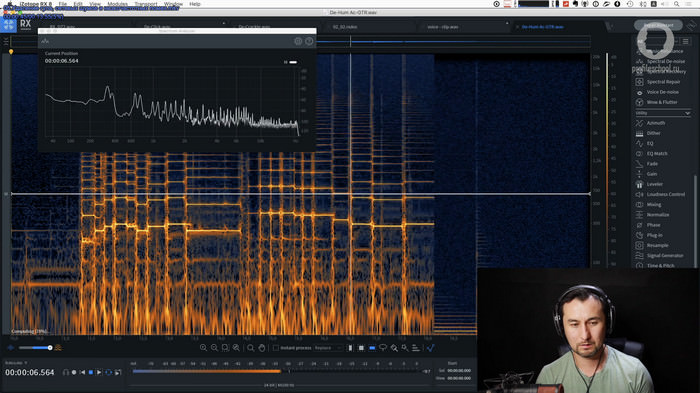Switch to the voice - clip.wav tab
Screen dimensions: 700x393
coord(443,27)
